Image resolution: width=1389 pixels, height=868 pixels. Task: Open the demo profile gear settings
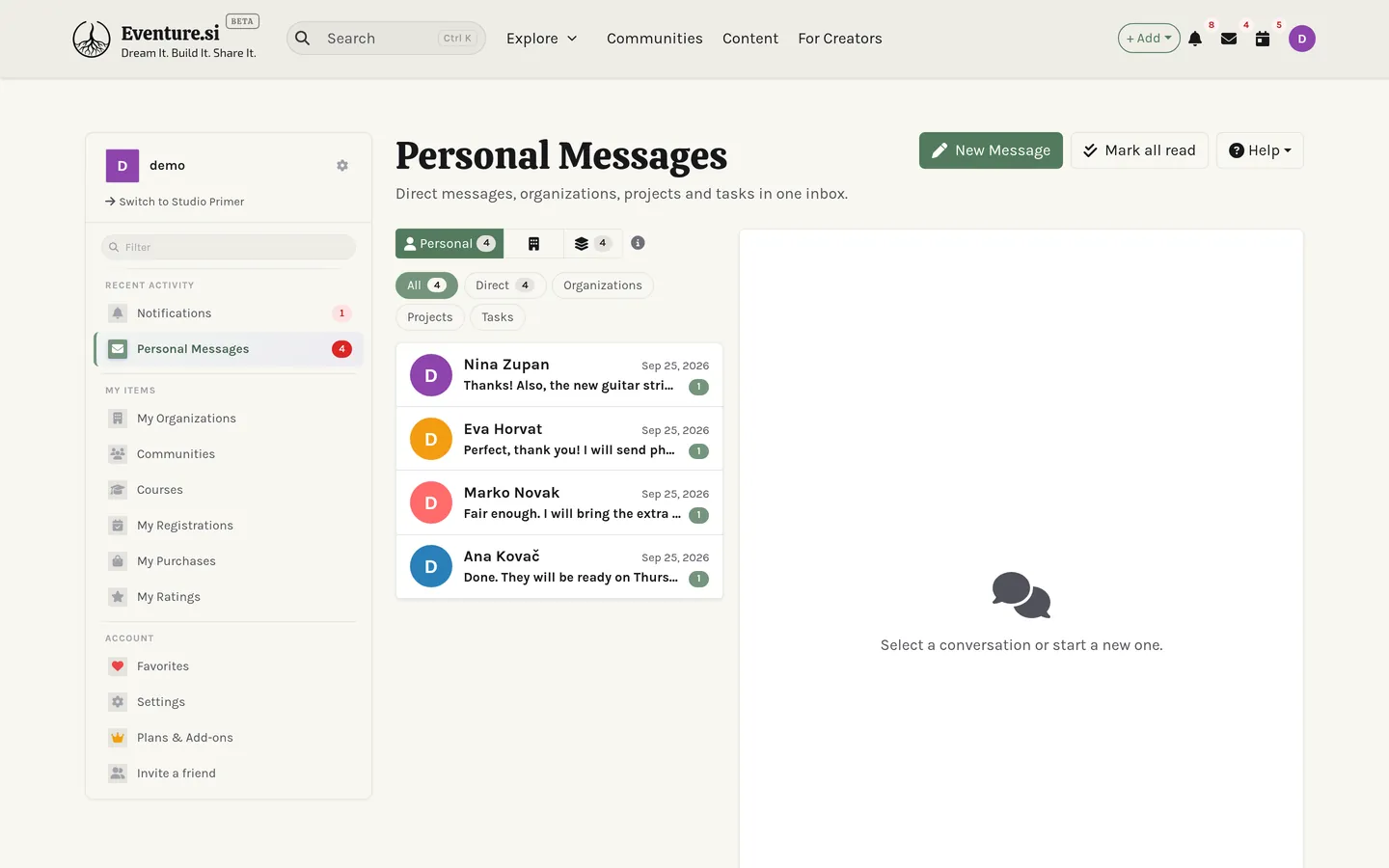342,166
